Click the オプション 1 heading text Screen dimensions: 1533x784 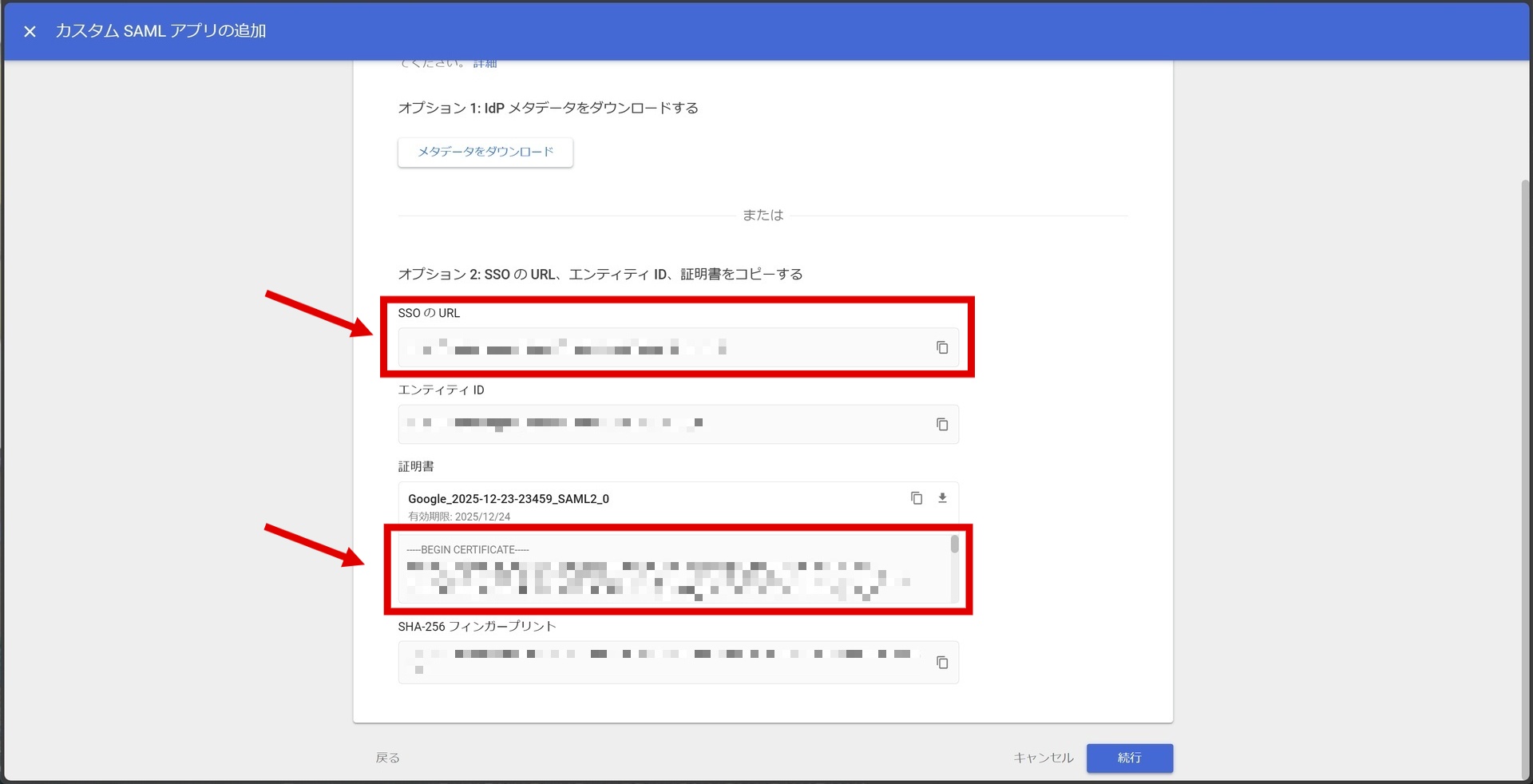pos(549,108)
